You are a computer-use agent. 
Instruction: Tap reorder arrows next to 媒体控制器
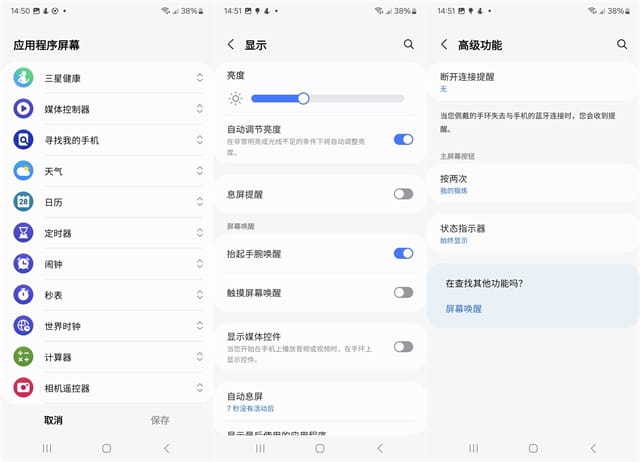coord(199,109)
